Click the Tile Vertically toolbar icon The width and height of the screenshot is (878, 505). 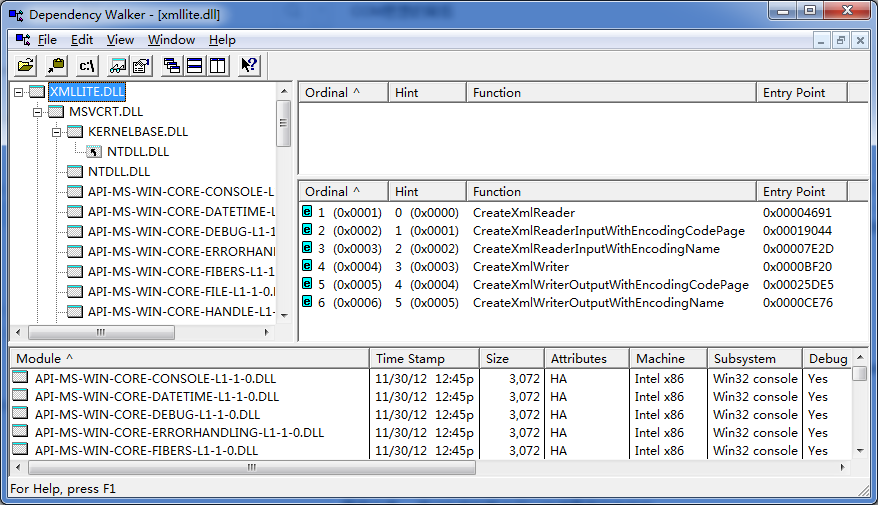217,66
